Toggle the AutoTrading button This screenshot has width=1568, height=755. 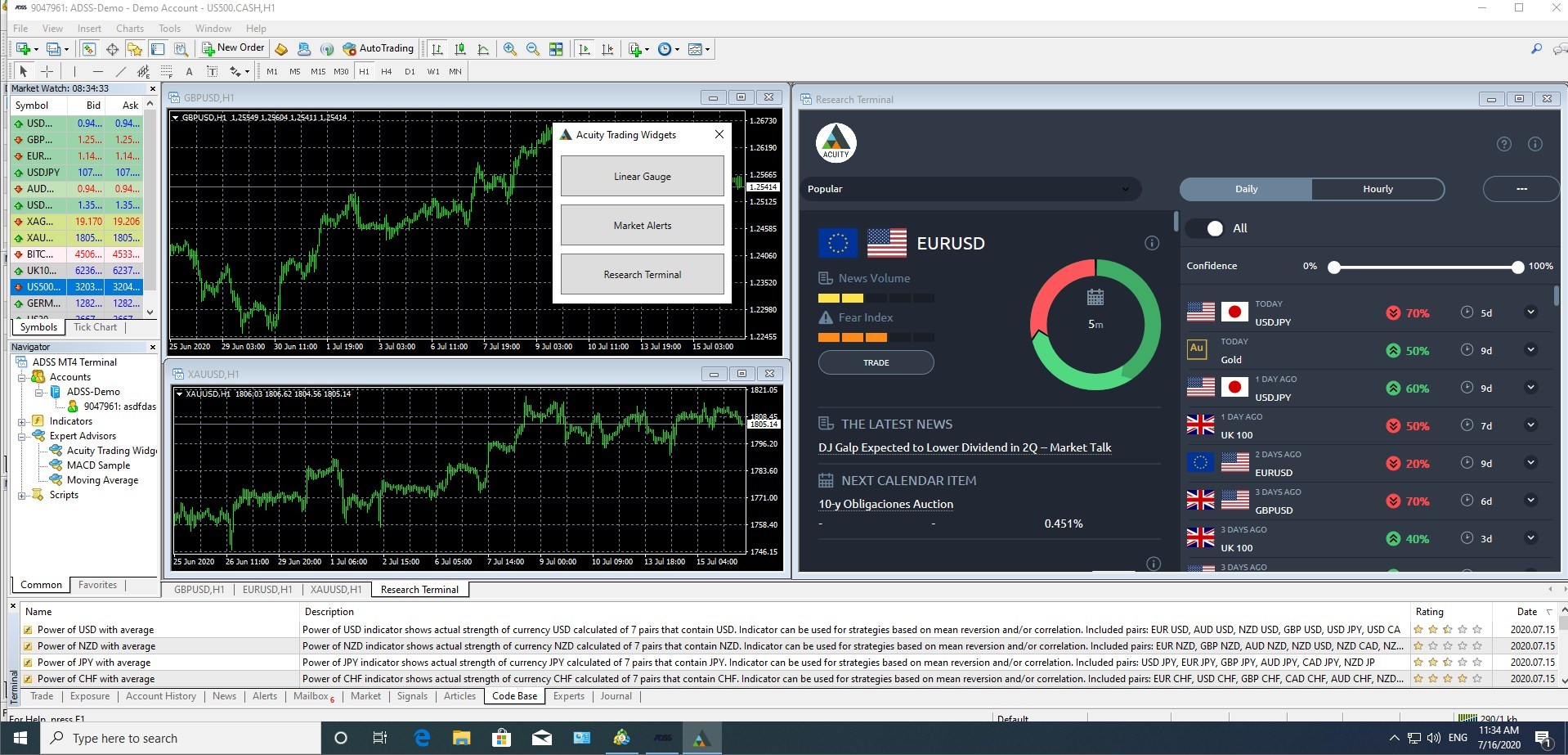pos(379,49)
